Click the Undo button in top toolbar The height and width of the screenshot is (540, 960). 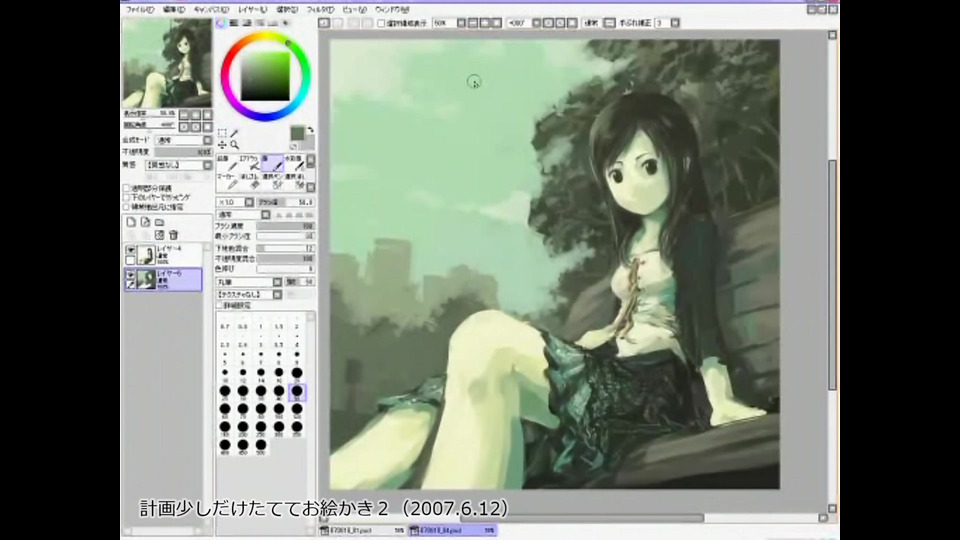[x=324, y=23]
